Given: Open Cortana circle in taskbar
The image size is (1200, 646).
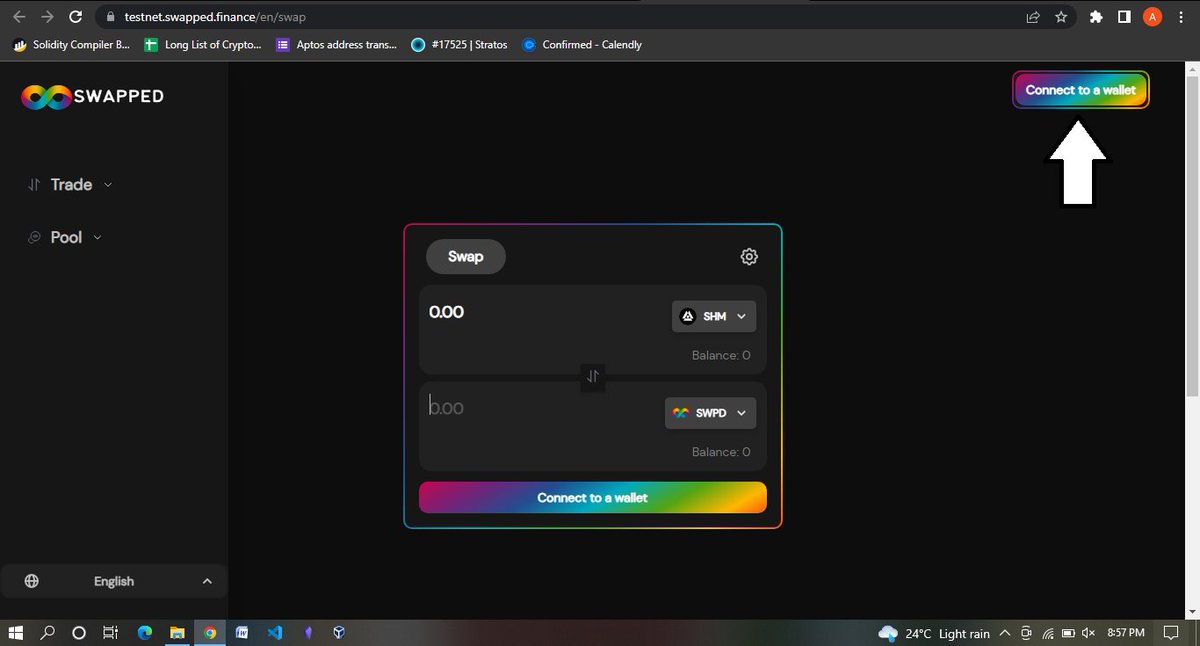Looking at the screenshot, I should 79,633.
